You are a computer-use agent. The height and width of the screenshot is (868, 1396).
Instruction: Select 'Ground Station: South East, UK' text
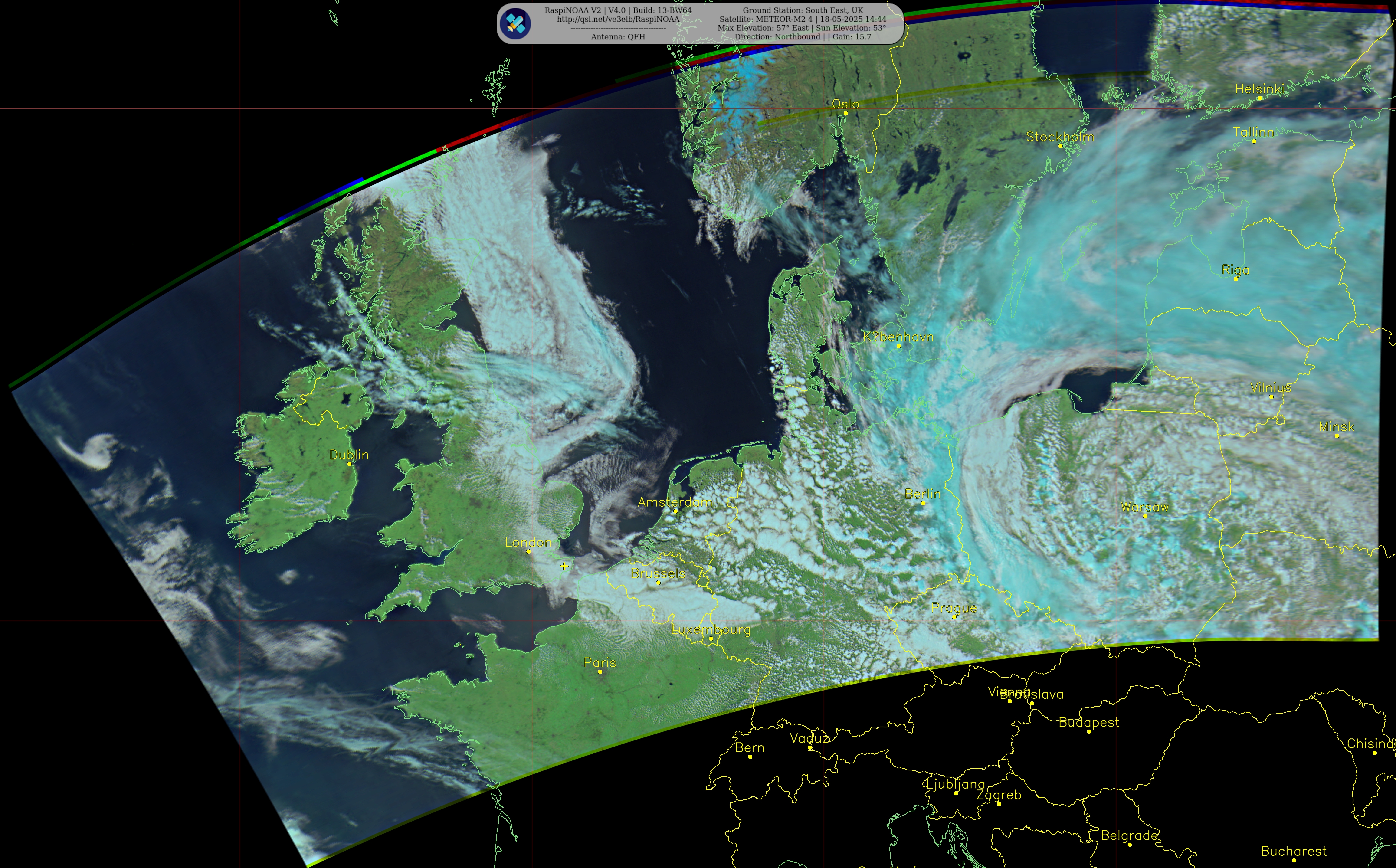tap(803, 10)
